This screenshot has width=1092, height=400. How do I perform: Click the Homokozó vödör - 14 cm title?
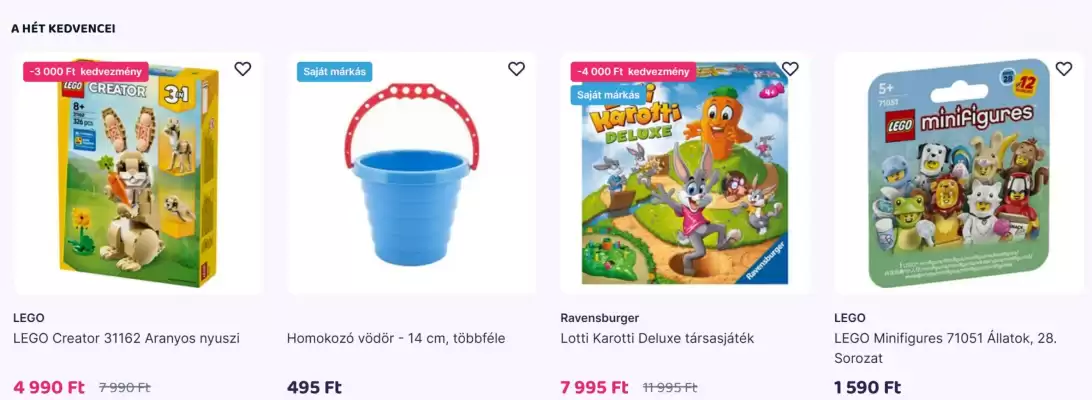tap(396, 338)
